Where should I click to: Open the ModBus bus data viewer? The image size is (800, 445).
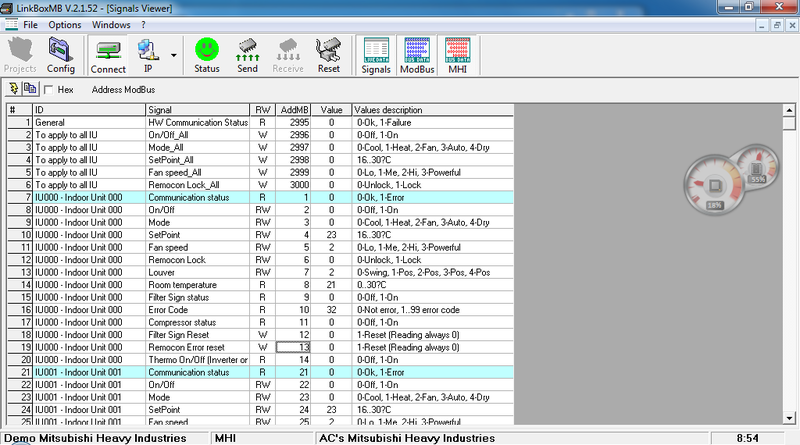415,54
